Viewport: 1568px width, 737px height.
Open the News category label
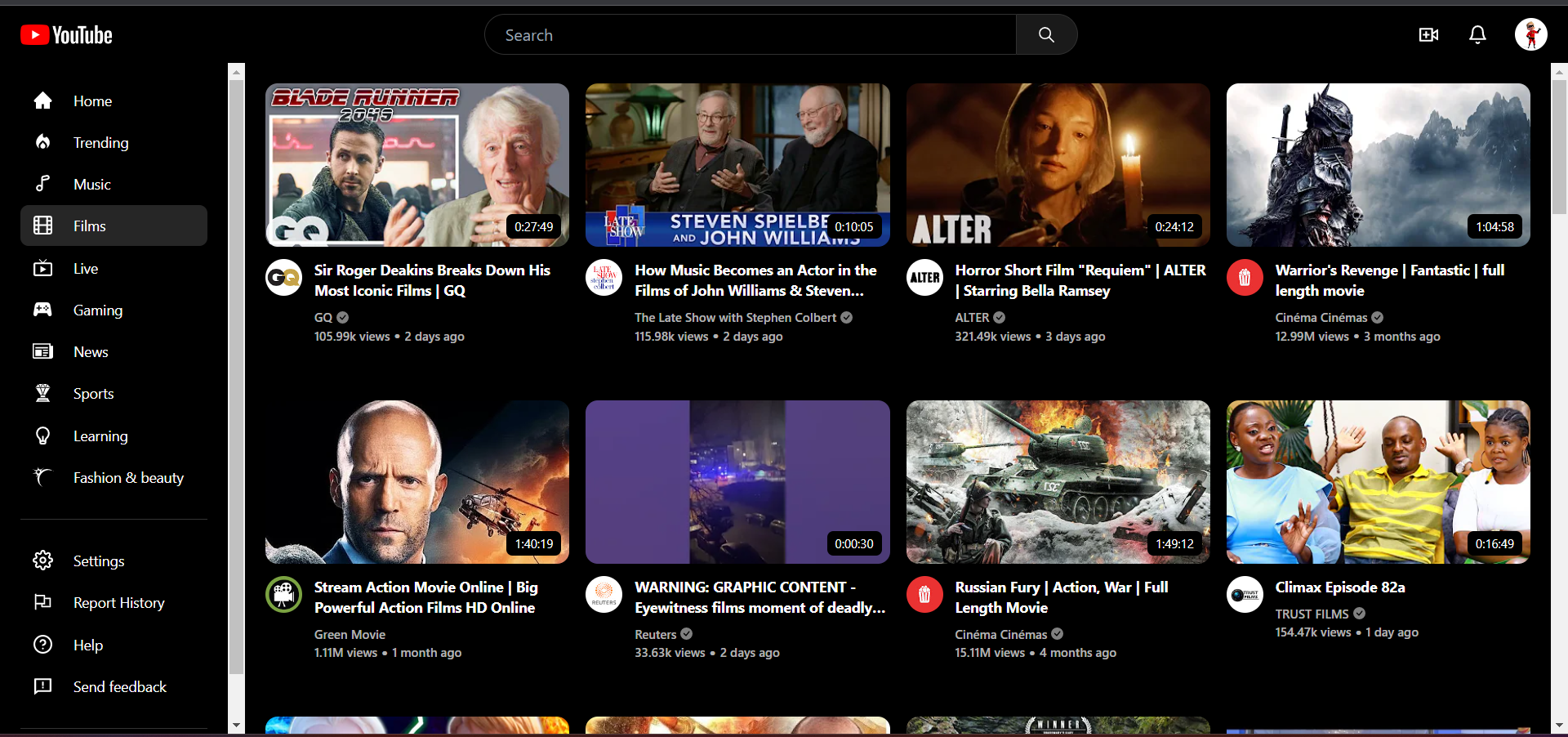(91, 352)
